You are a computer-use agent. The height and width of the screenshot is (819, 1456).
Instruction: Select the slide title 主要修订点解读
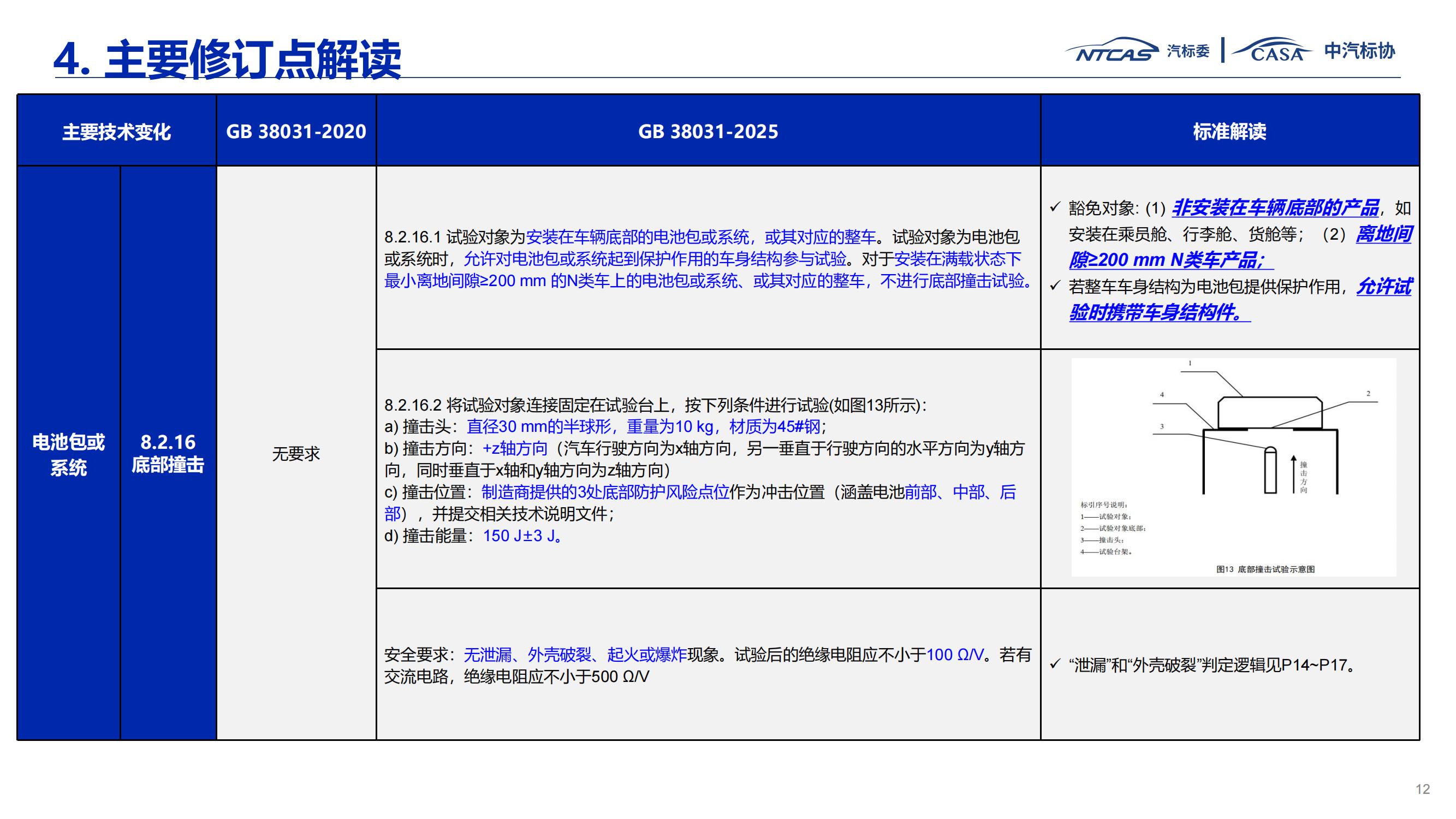[x=252, y=60]
